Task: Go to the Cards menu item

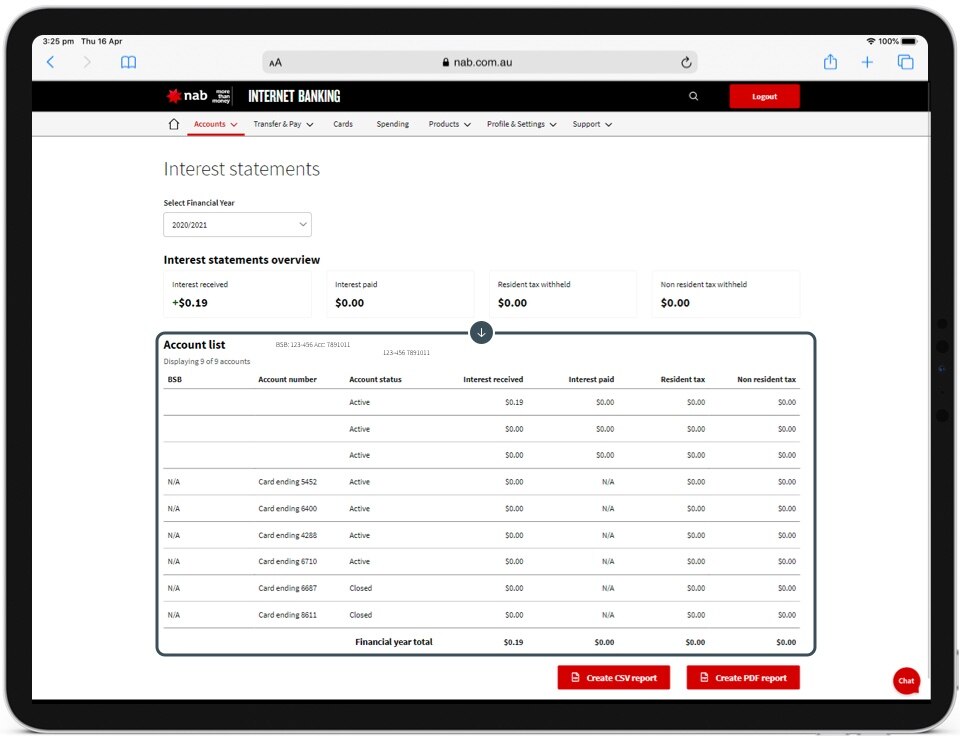Action: tap(343, 125)
